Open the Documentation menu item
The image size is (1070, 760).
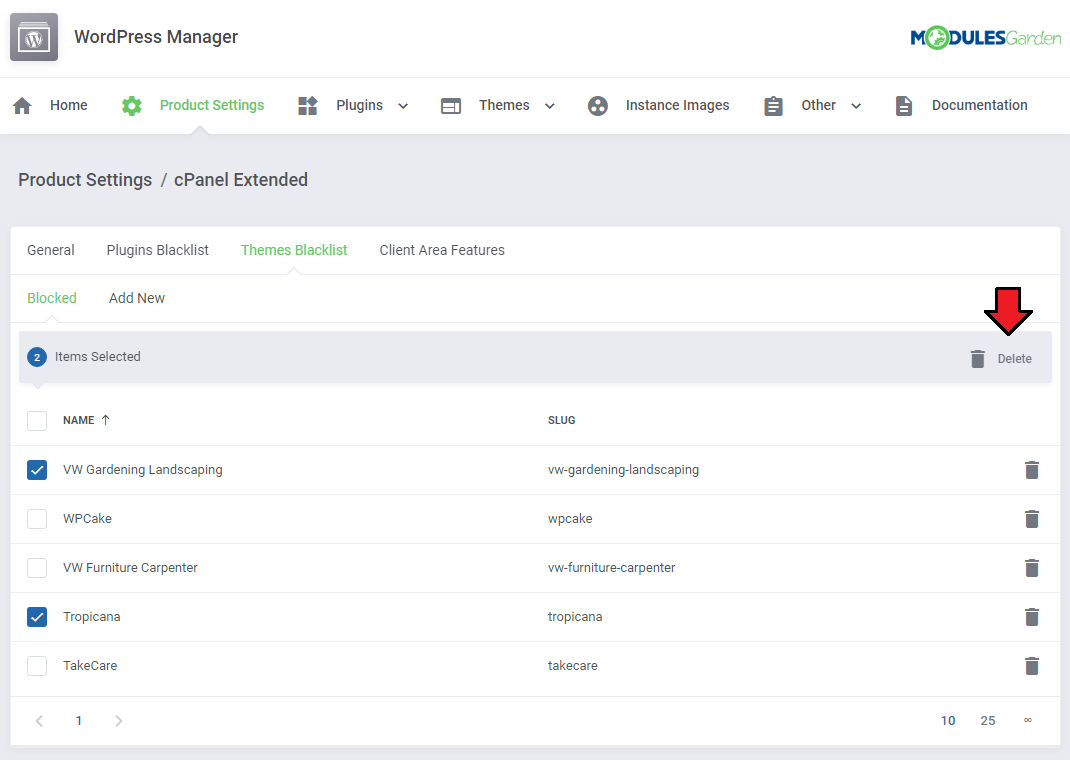[979, 105]
